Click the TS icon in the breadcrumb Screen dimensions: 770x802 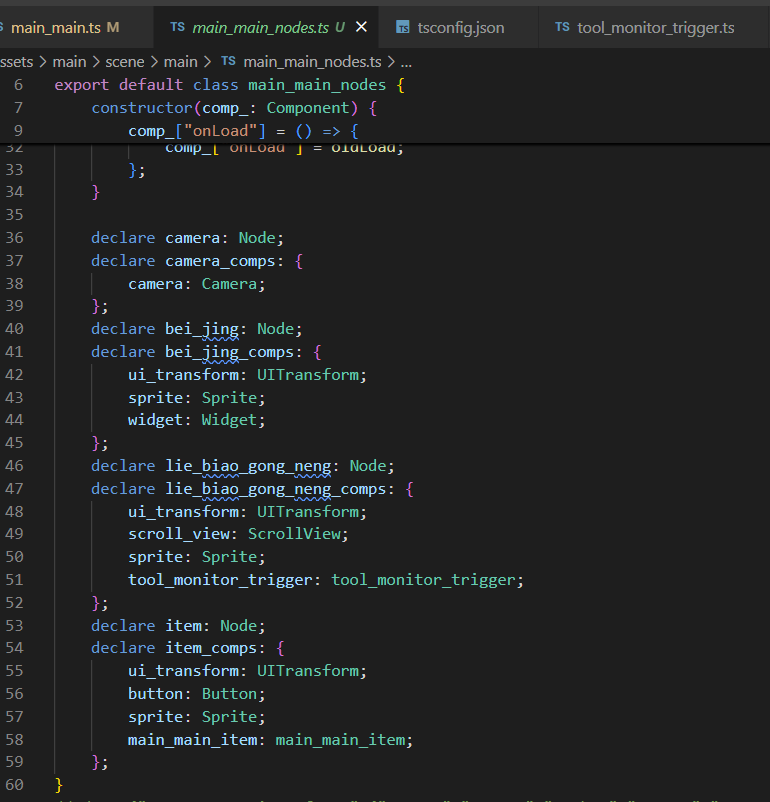228,61
